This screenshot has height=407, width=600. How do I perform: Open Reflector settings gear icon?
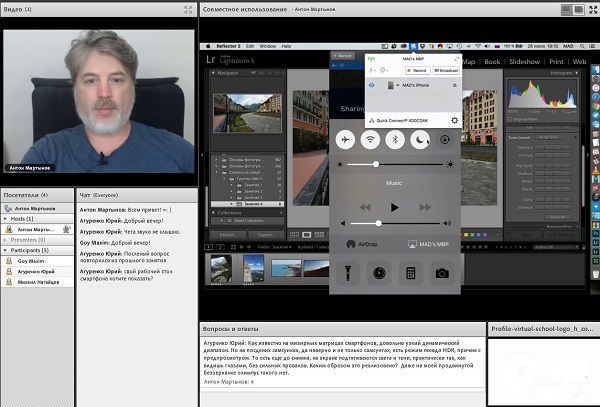455,120
